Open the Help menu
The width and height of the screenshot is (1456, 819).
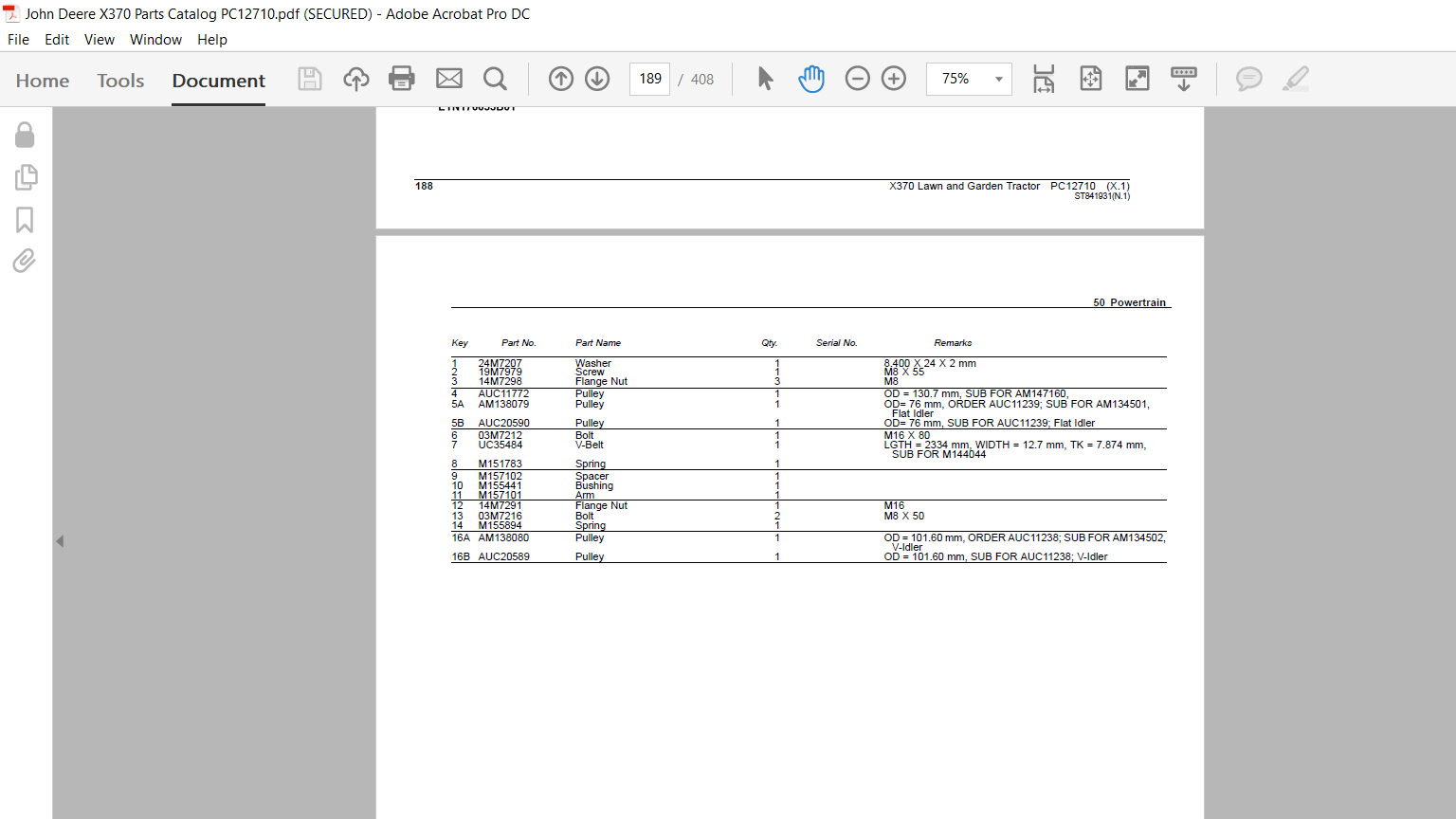(x=212, y=39)
